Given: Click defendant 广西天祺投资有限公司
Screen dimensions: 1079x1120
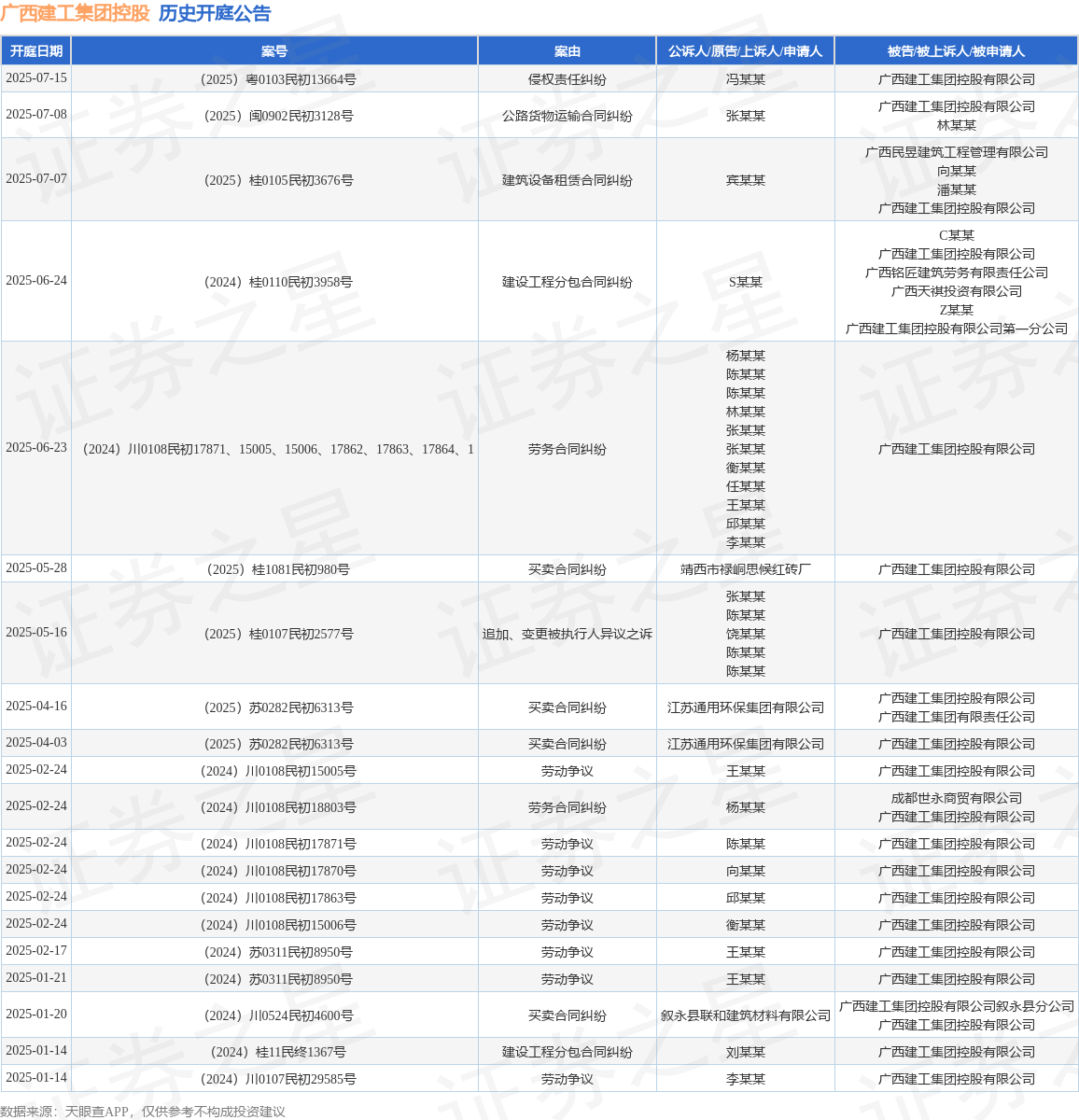Looking at the screenshot, I should pos(957,291).
